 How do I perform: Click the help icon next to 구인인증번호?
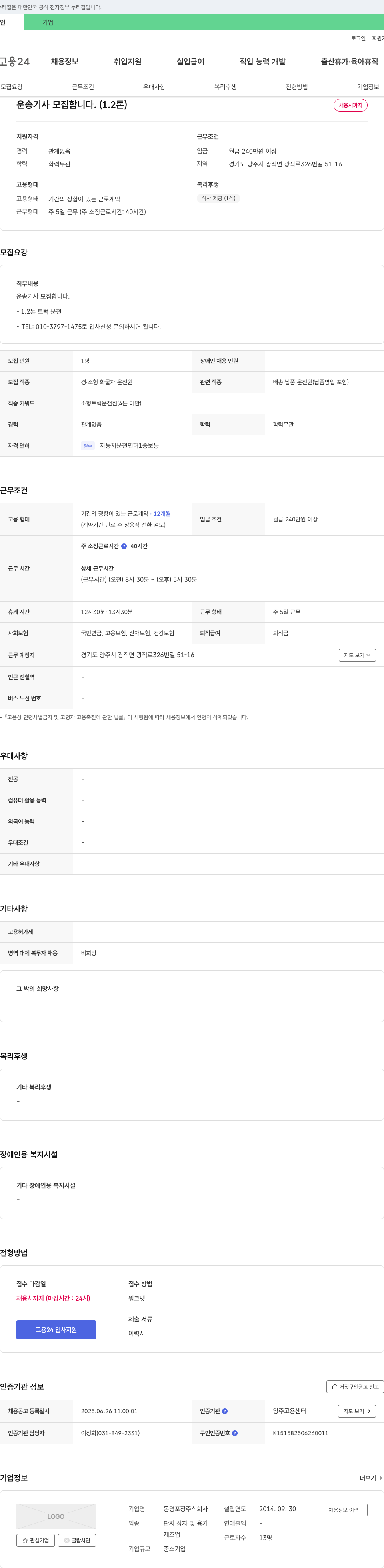click(x=235, y=1433)
